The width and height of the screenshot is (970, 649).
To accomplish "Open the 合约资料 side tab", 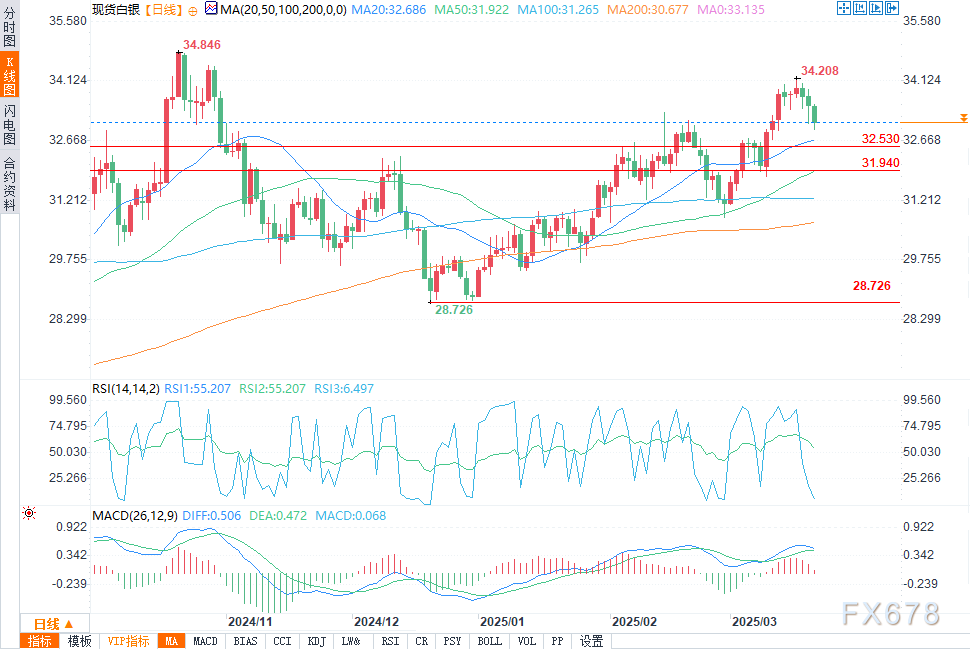I will (9, 184).
